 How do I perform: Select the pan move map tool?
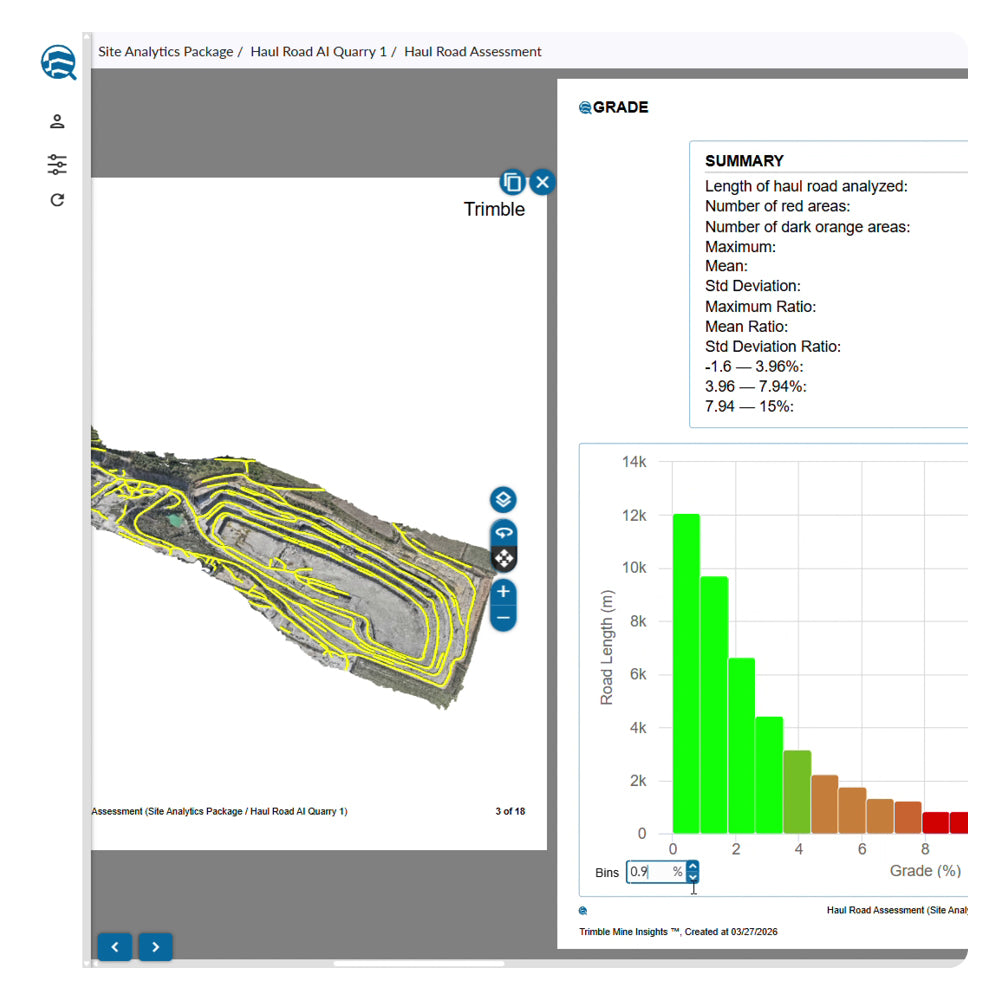[503, 557]
